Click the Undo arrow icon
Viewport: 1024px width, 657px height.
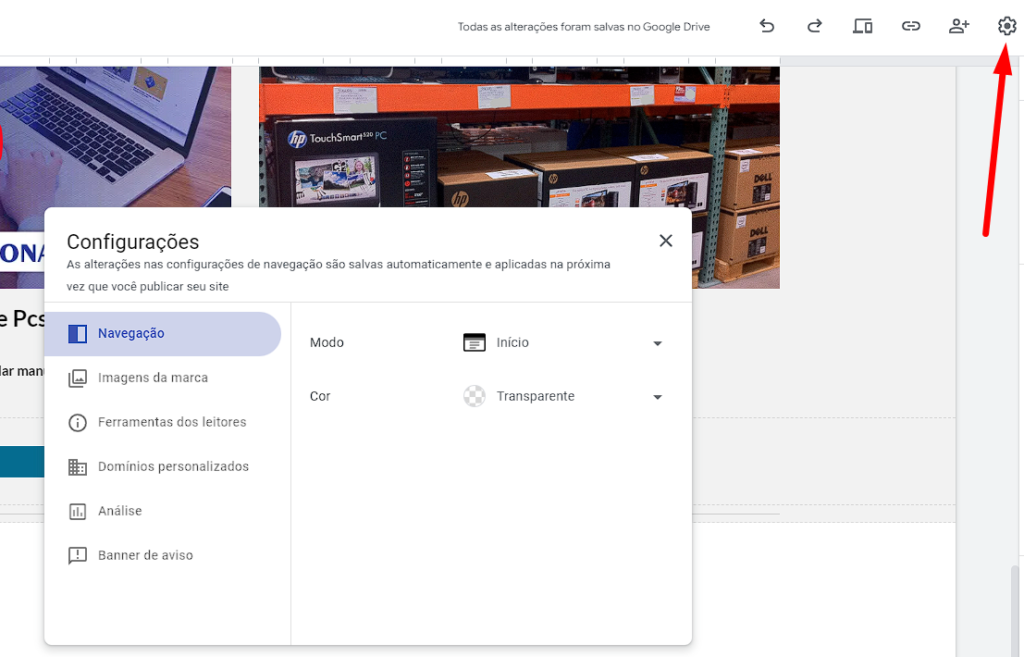767,26
